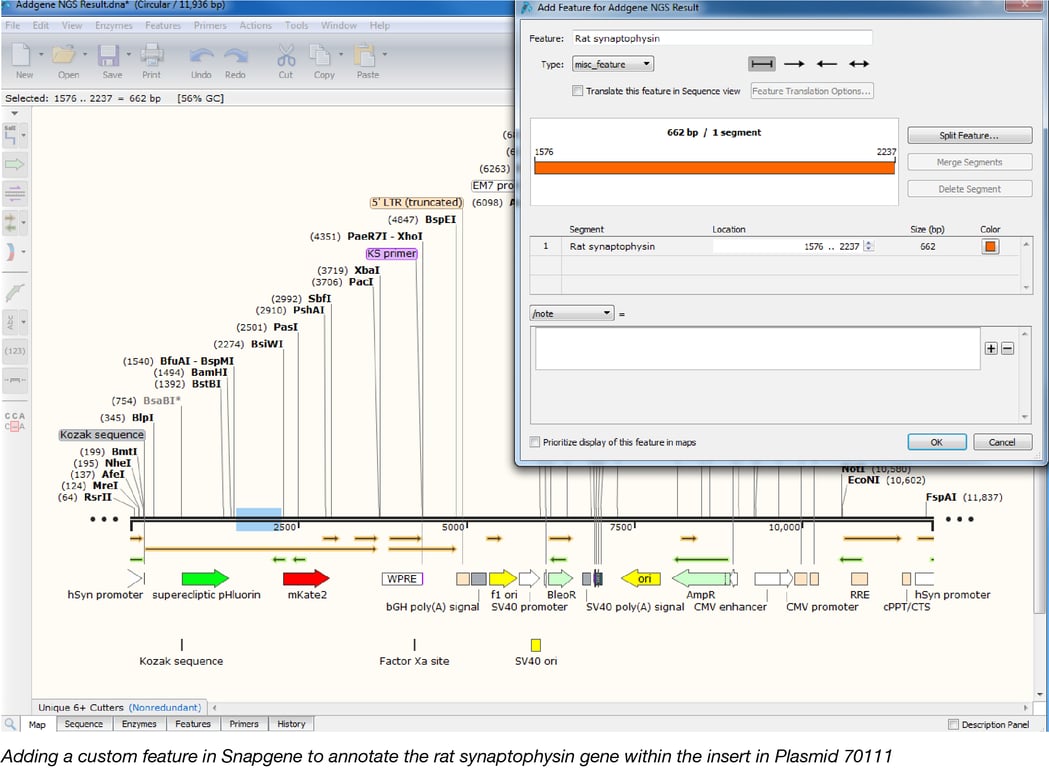
Task: Select the Undo icon in the toolbar
Action: pos(200,58)
